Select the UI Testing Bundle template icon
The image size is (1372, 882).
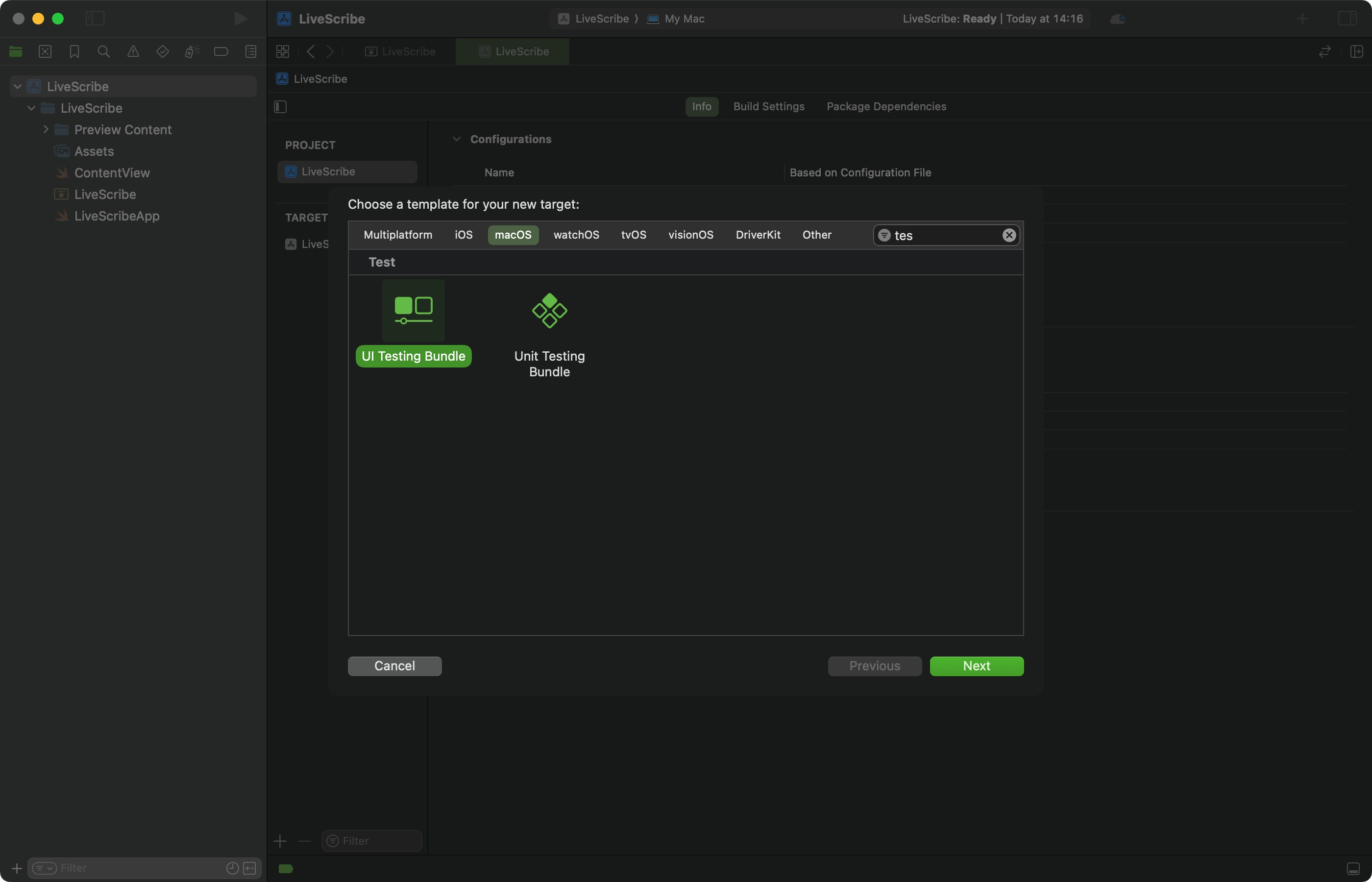tap(413, 311)
